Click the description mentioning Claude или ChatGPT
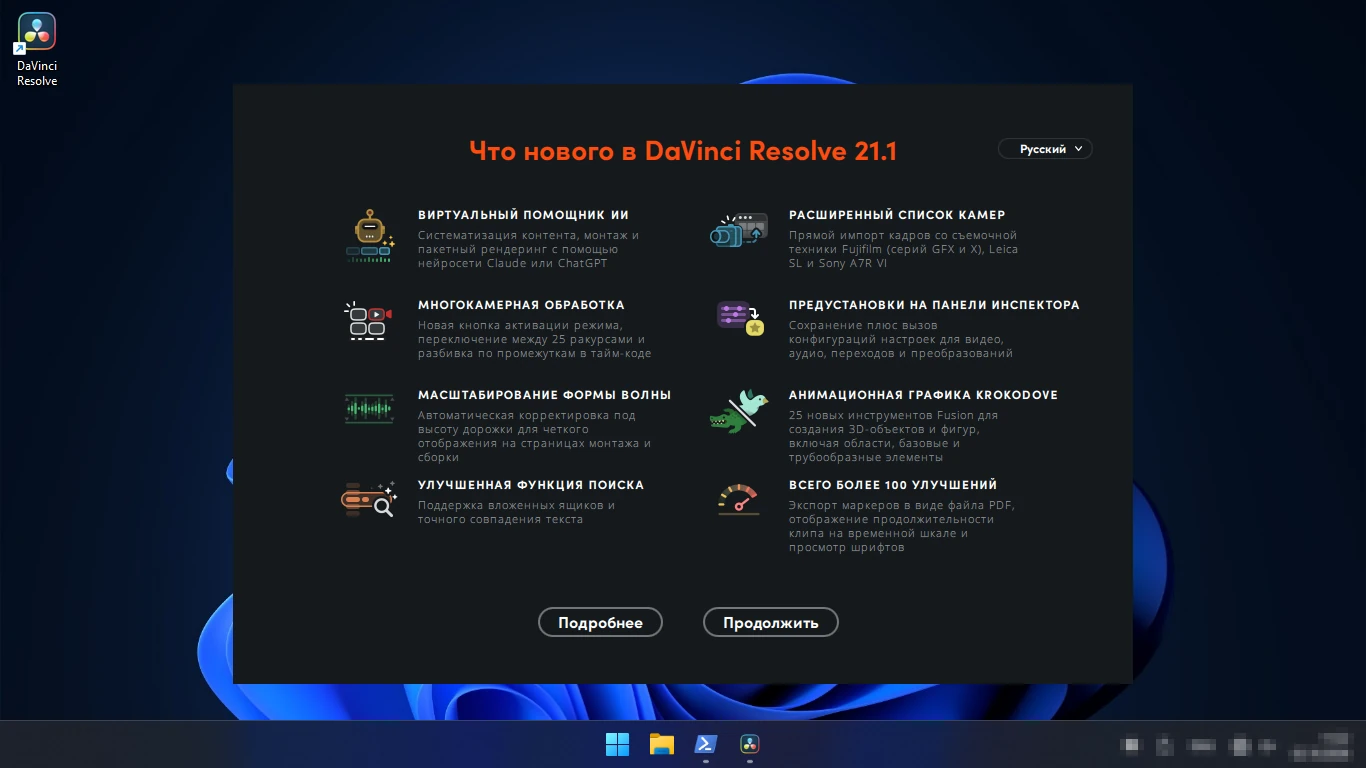 coord(528,250)
